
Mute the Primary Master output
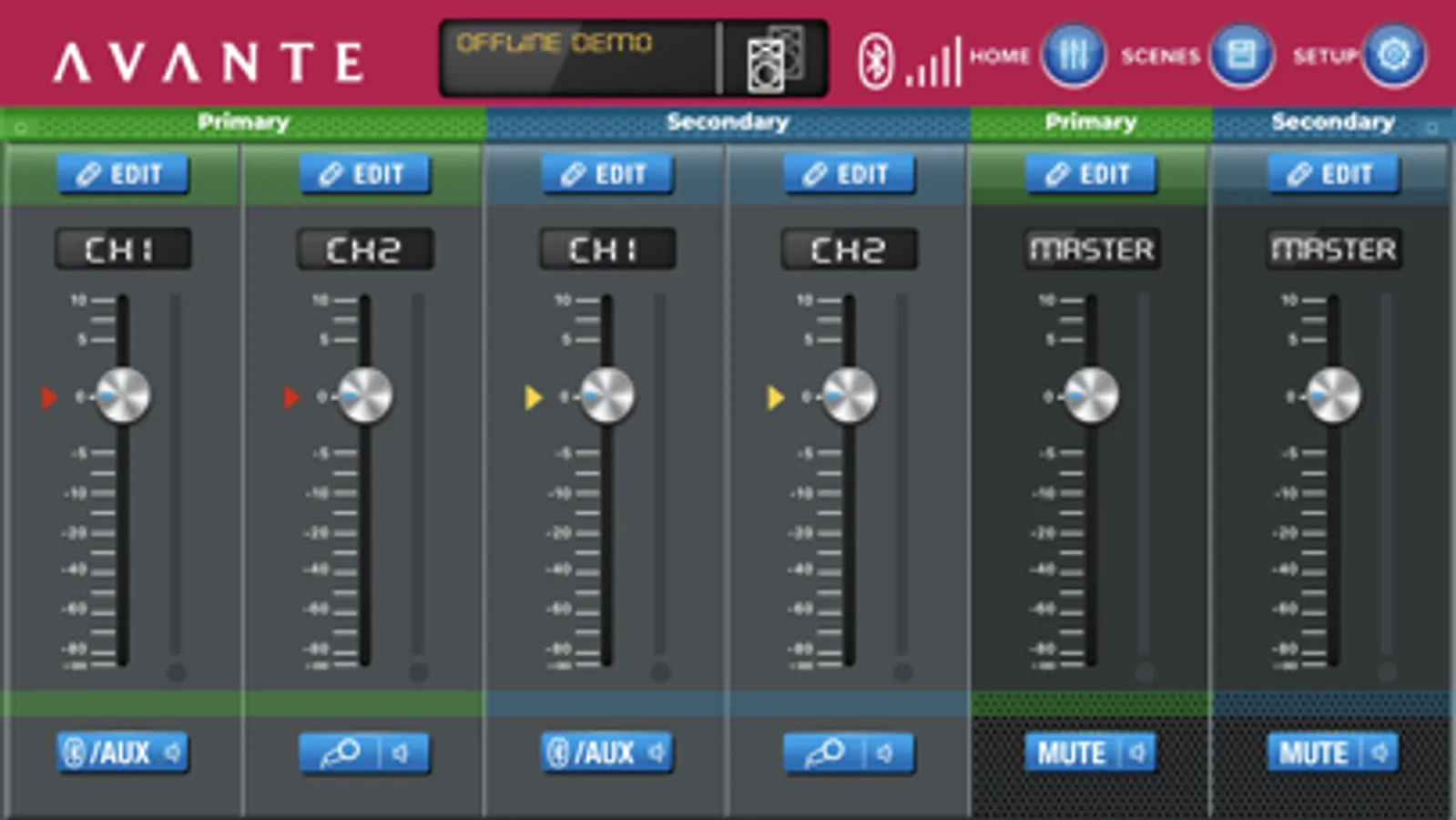[x=1092, y=753]
